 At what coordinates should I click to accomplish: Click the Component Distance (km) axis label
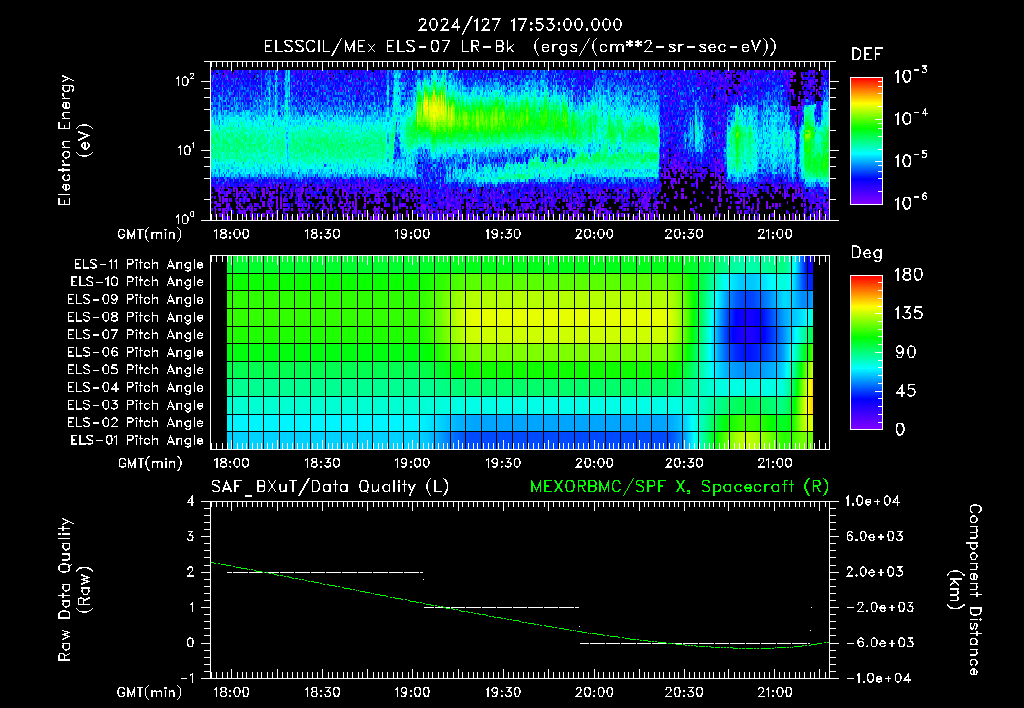pos(965,589)
